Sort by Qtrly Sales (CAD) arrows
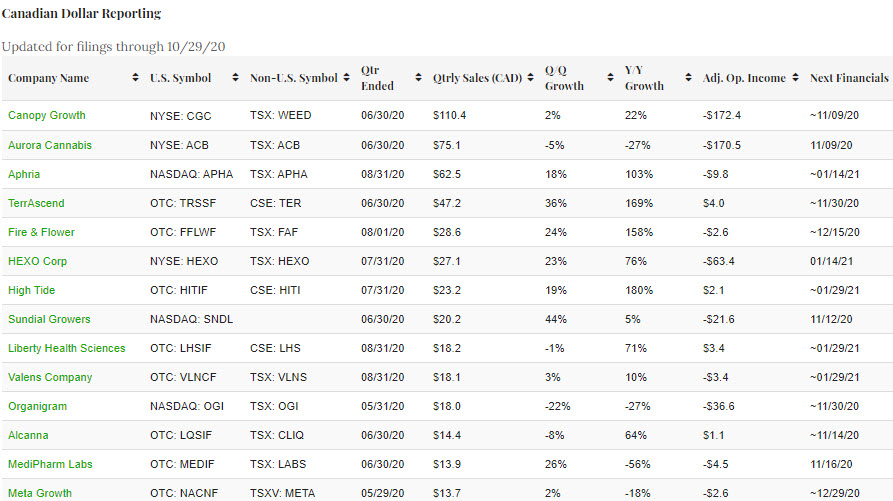The width and height of the screenshot is (893, 501). coord(531,78)
